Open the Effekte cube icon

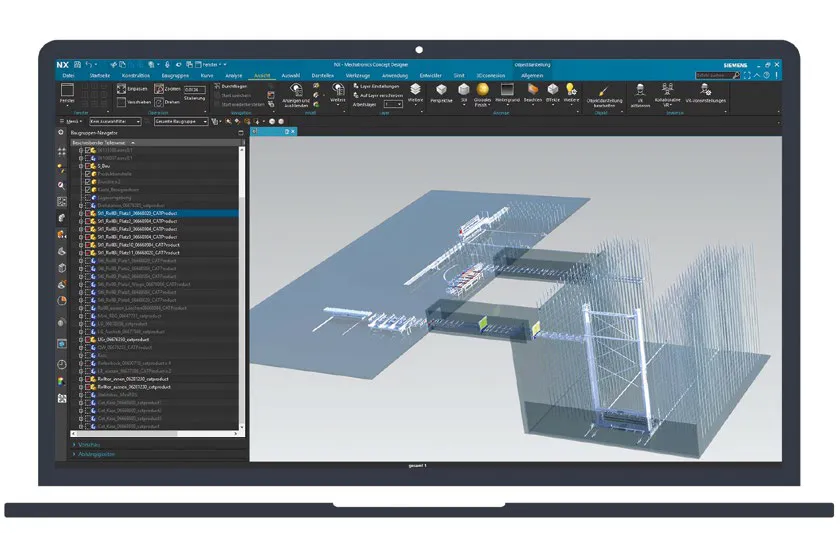[x=553, y=89]
